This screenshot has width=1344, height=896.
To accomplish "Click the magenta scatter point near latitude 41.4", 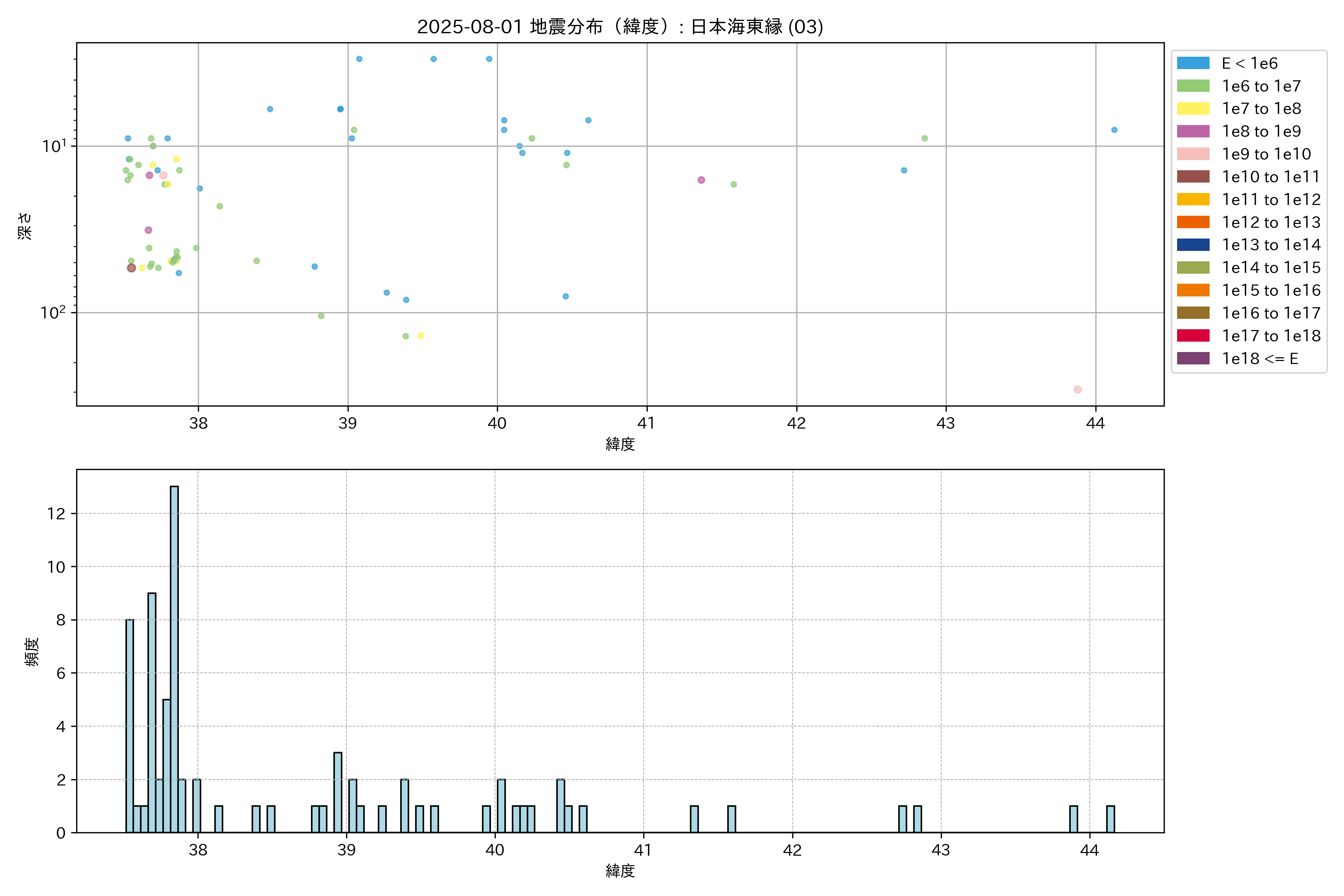I will point(701,180).
